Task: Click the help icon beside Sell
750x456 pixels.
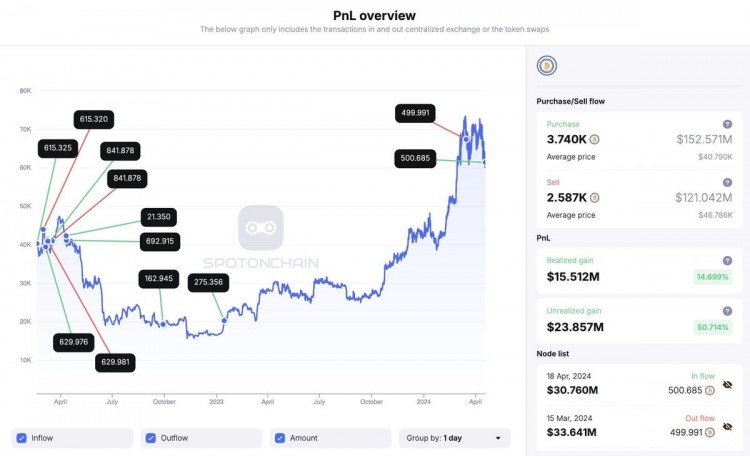Action: pos(728,182)
